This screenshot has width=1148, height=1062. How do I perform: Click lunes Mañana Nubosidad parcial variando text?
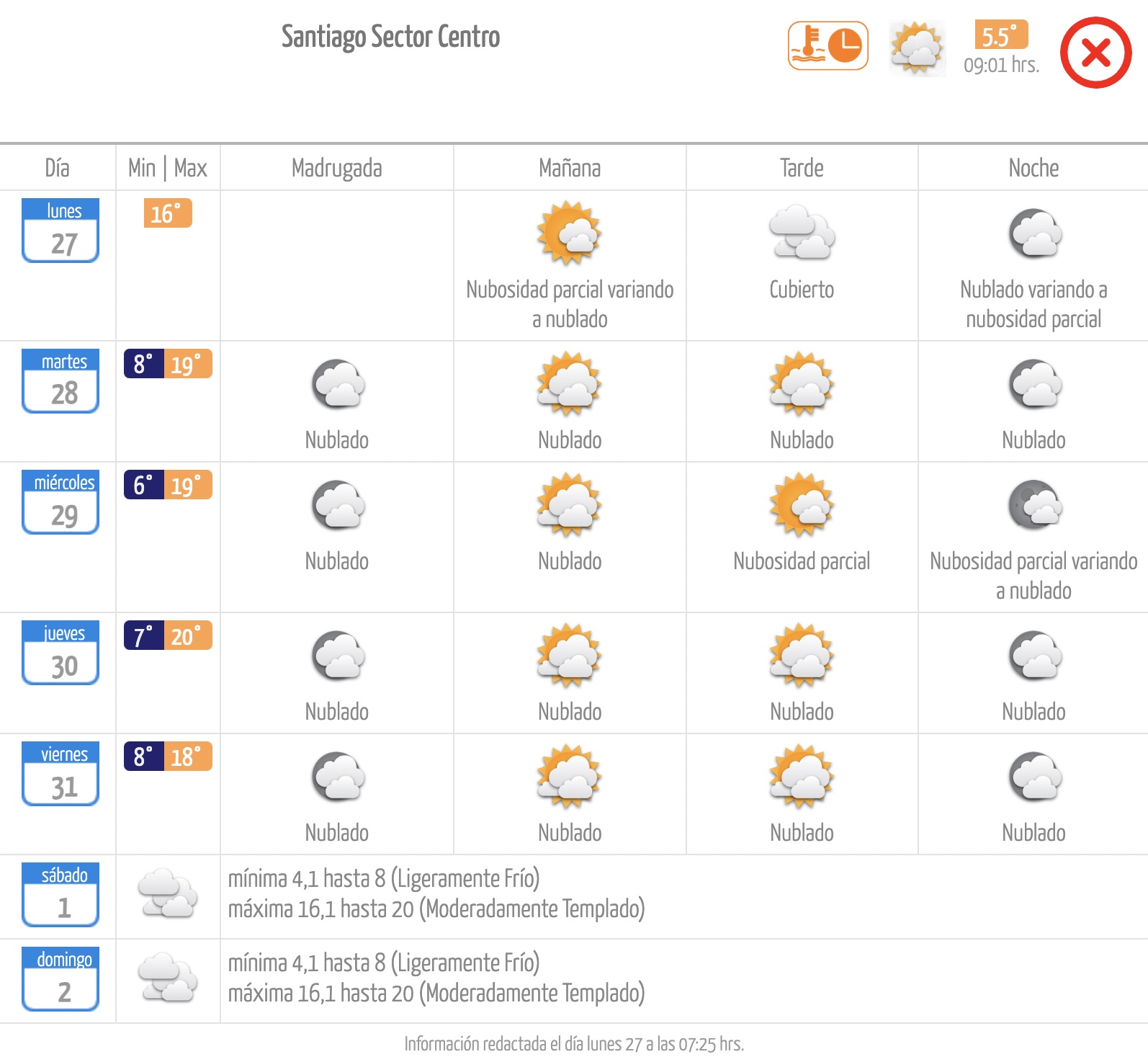(x=570, y=304)
